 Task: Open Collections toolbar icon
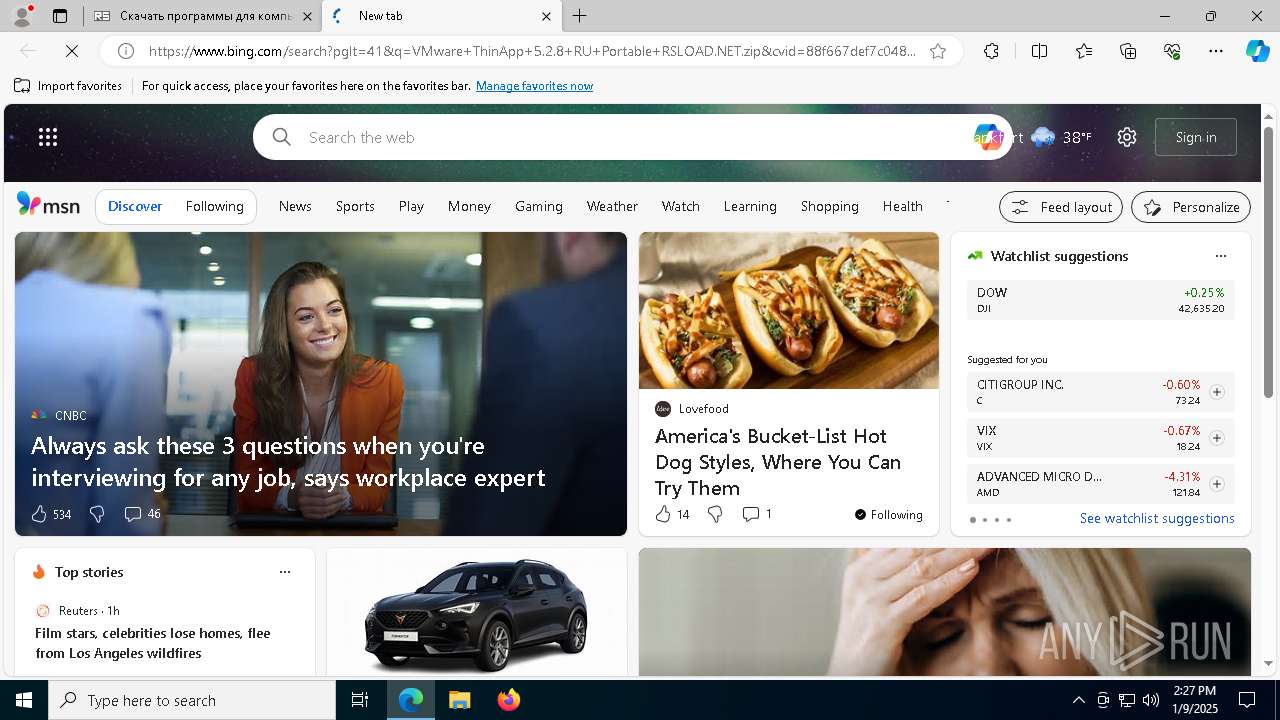(x=1128, y=51)
